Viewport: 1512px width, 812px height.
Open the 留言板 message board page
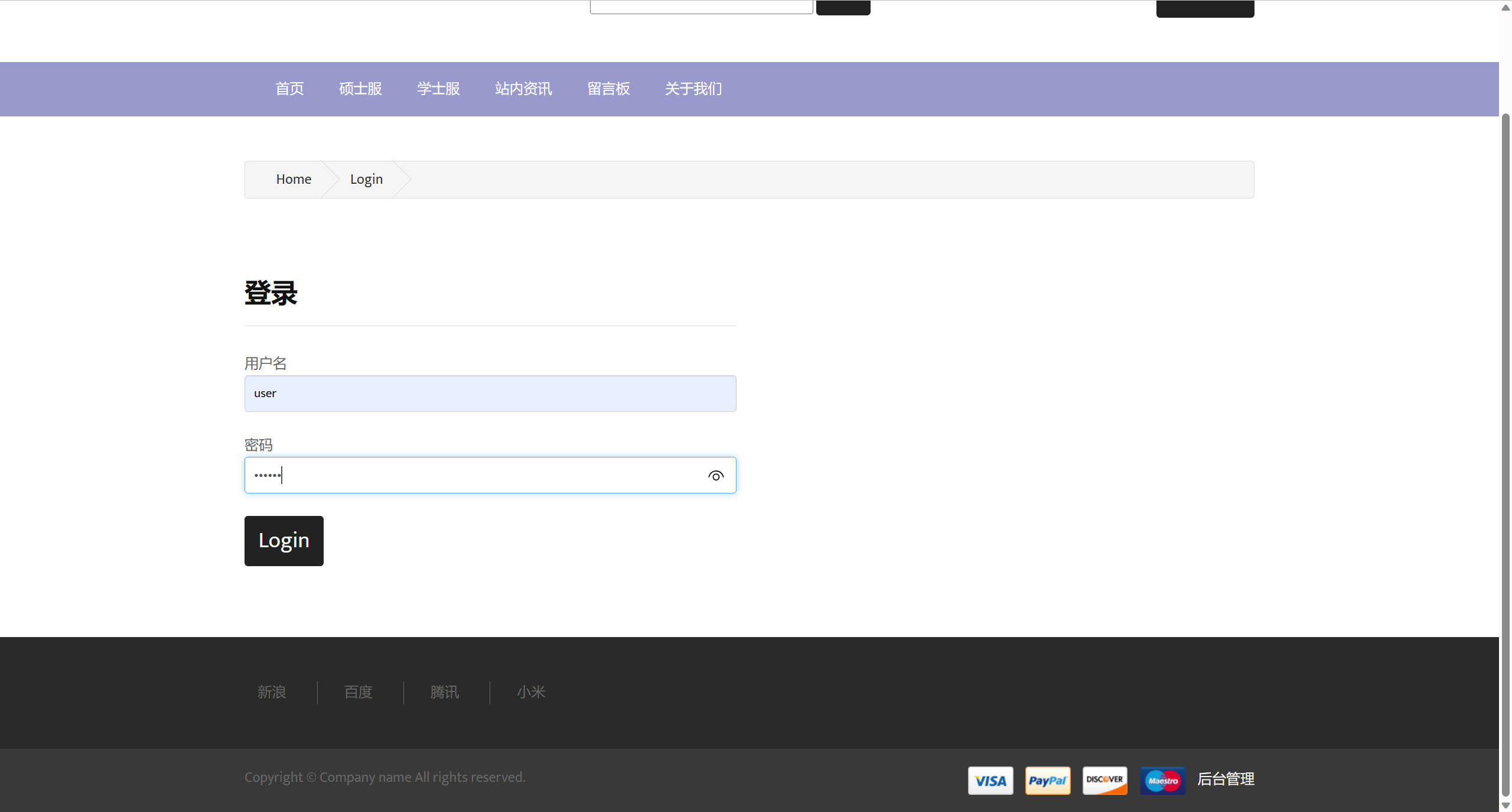(x=608, y=89)
